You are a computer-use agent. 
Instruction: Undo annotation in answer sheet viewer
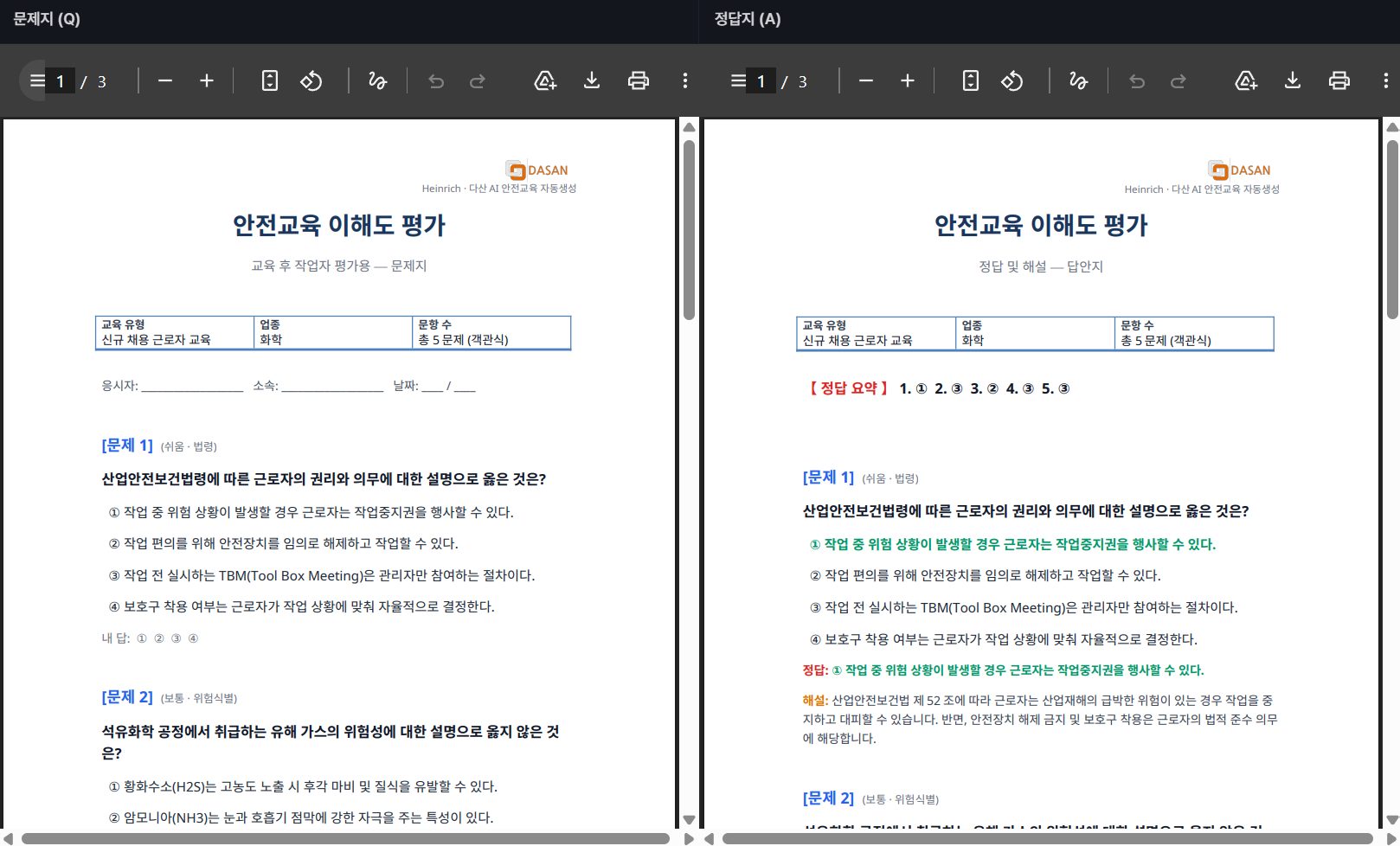tap(1137, 81)
